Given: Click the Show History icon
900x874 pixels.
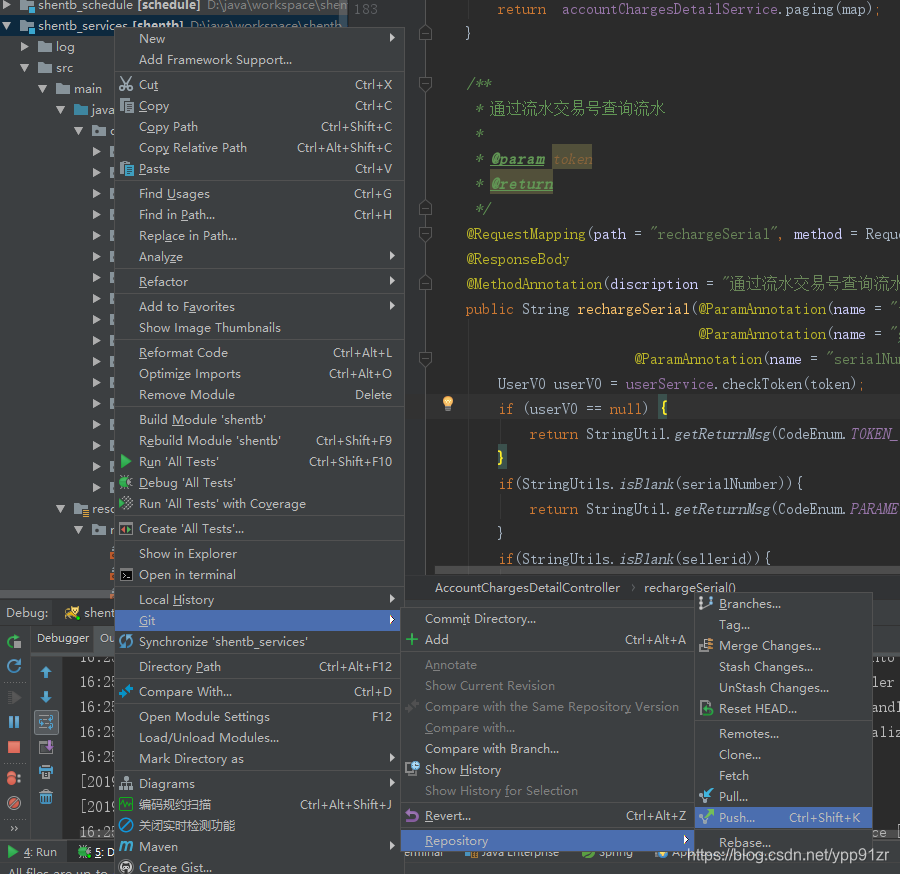Looking at the screenshot, I should pos(412,769).
